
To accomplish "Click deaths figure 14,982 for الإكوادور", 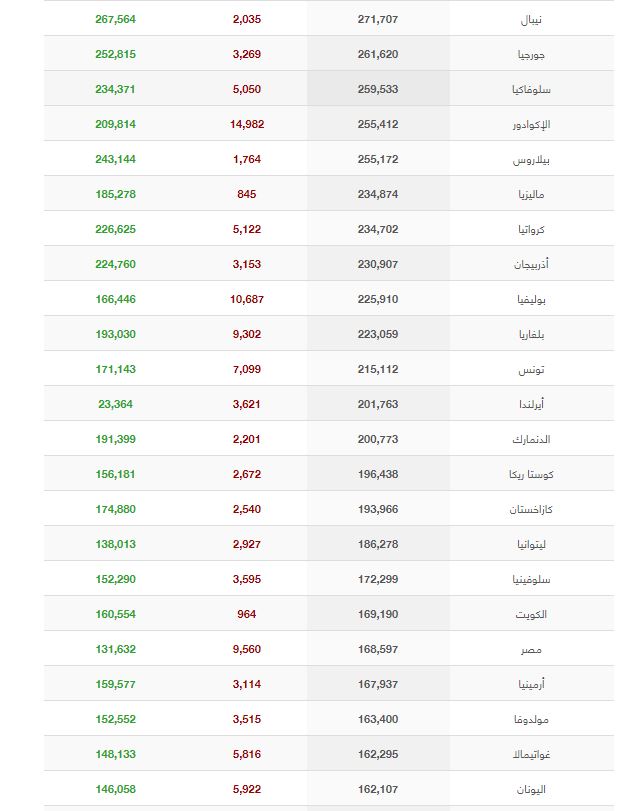I will [x=247, y=124].
